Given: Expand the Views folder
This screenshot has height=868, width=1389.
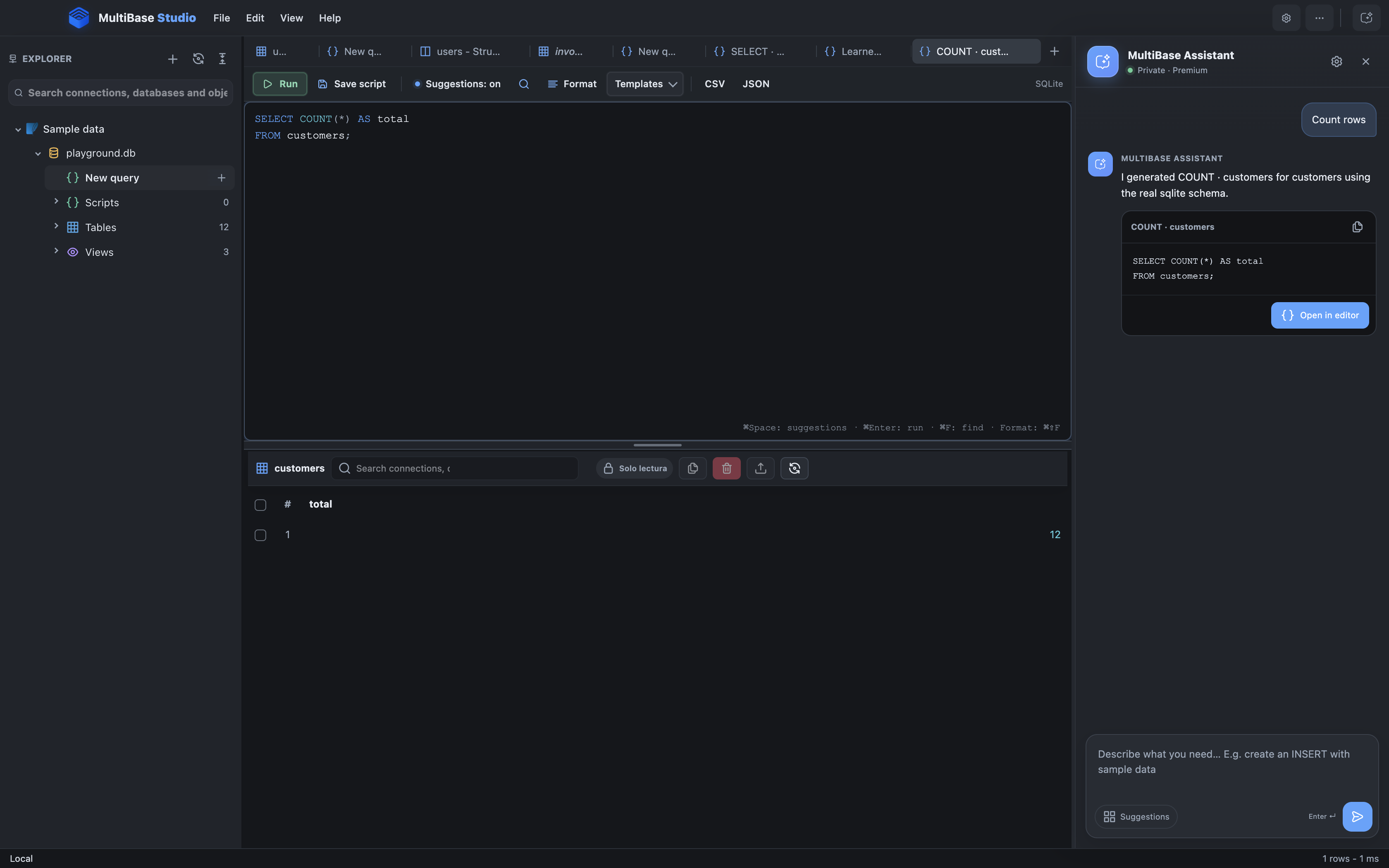Looking at the screenshot, I should coord(56,251).
